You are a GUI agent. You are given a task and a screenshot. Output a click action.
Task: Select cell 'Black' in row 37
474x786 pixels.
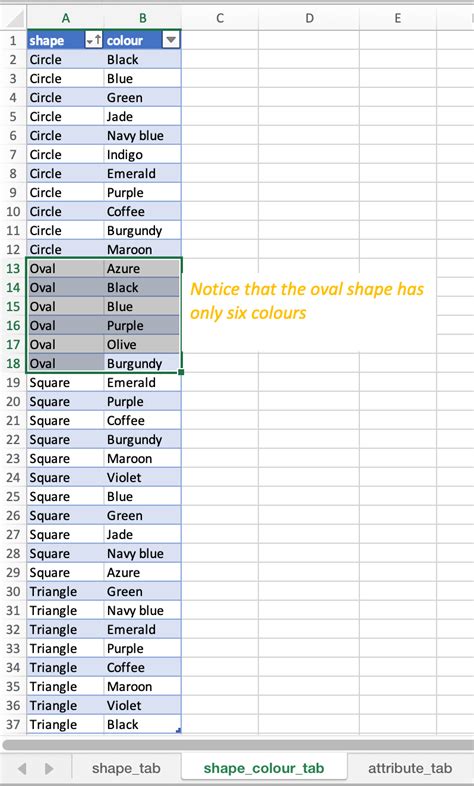143,724
